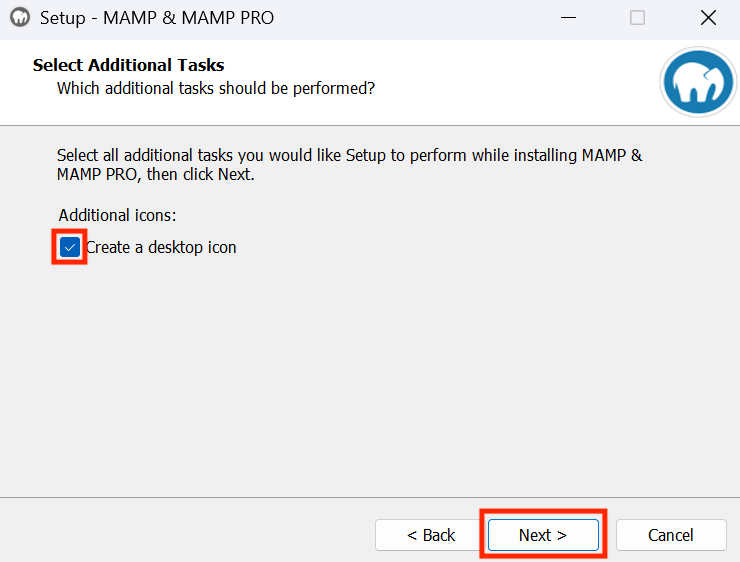Click the 'Additional icons:' group label
This screenshot has height=562, width=740.
pyautogui.click(x=117, y=215)
